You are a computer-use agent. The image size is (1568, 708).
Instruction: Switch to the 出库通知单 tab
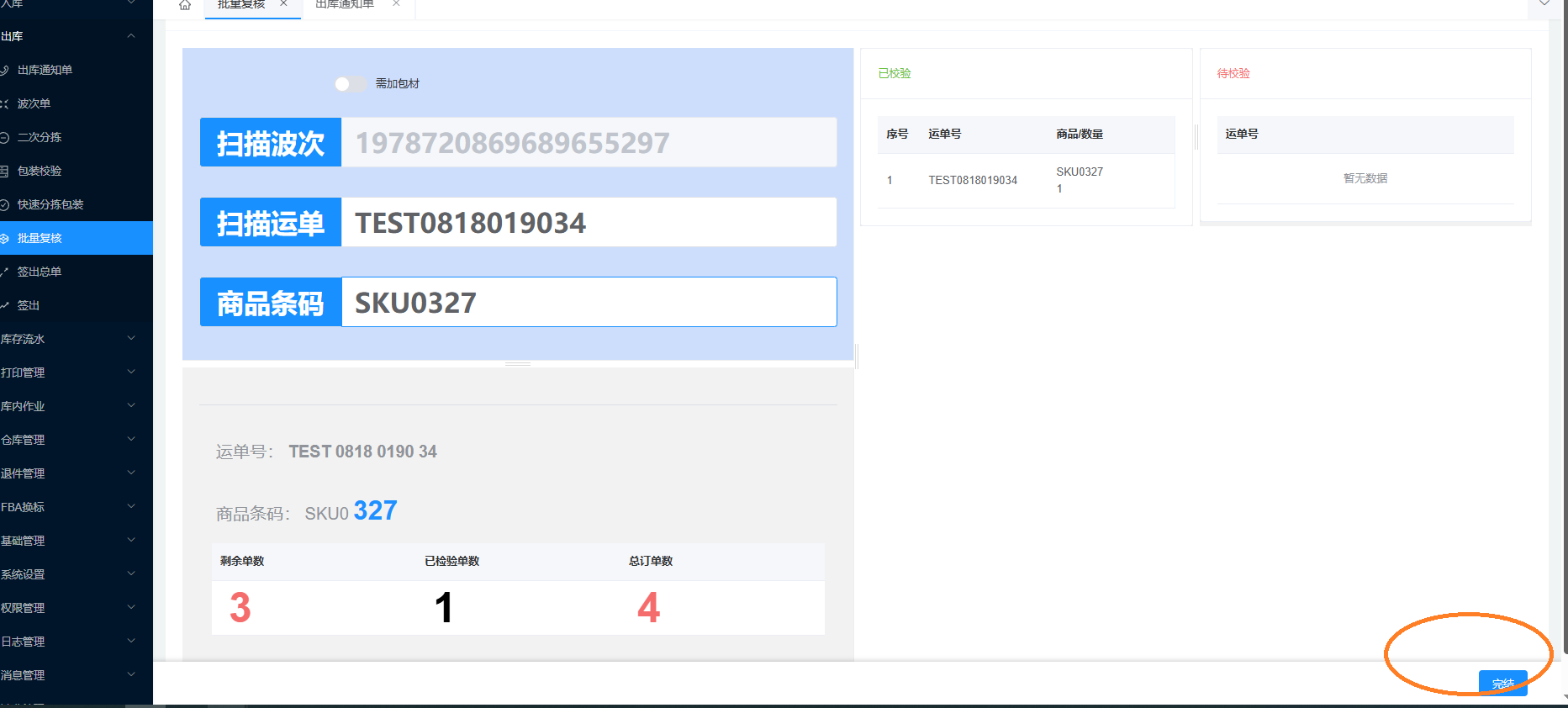click(344, 5)
